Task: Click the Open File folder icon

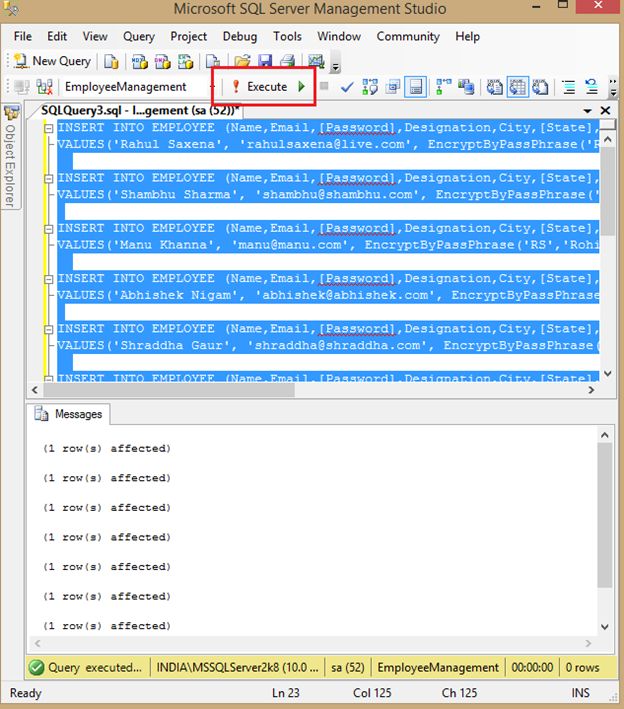Action: coord(242,61)
